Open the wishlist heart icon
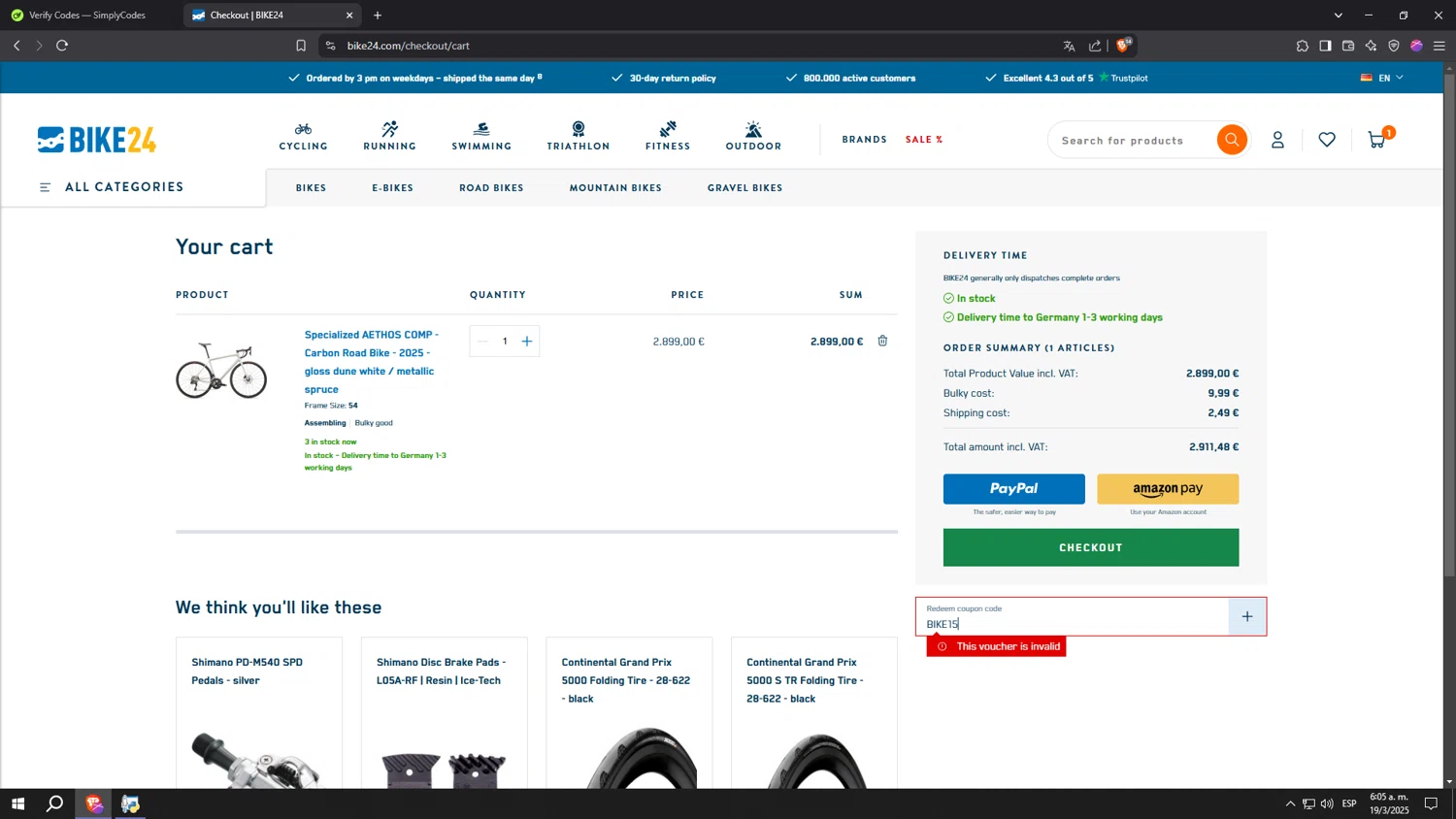The height and width of the screenshot is (819, 1456). tap(1327, 140)
